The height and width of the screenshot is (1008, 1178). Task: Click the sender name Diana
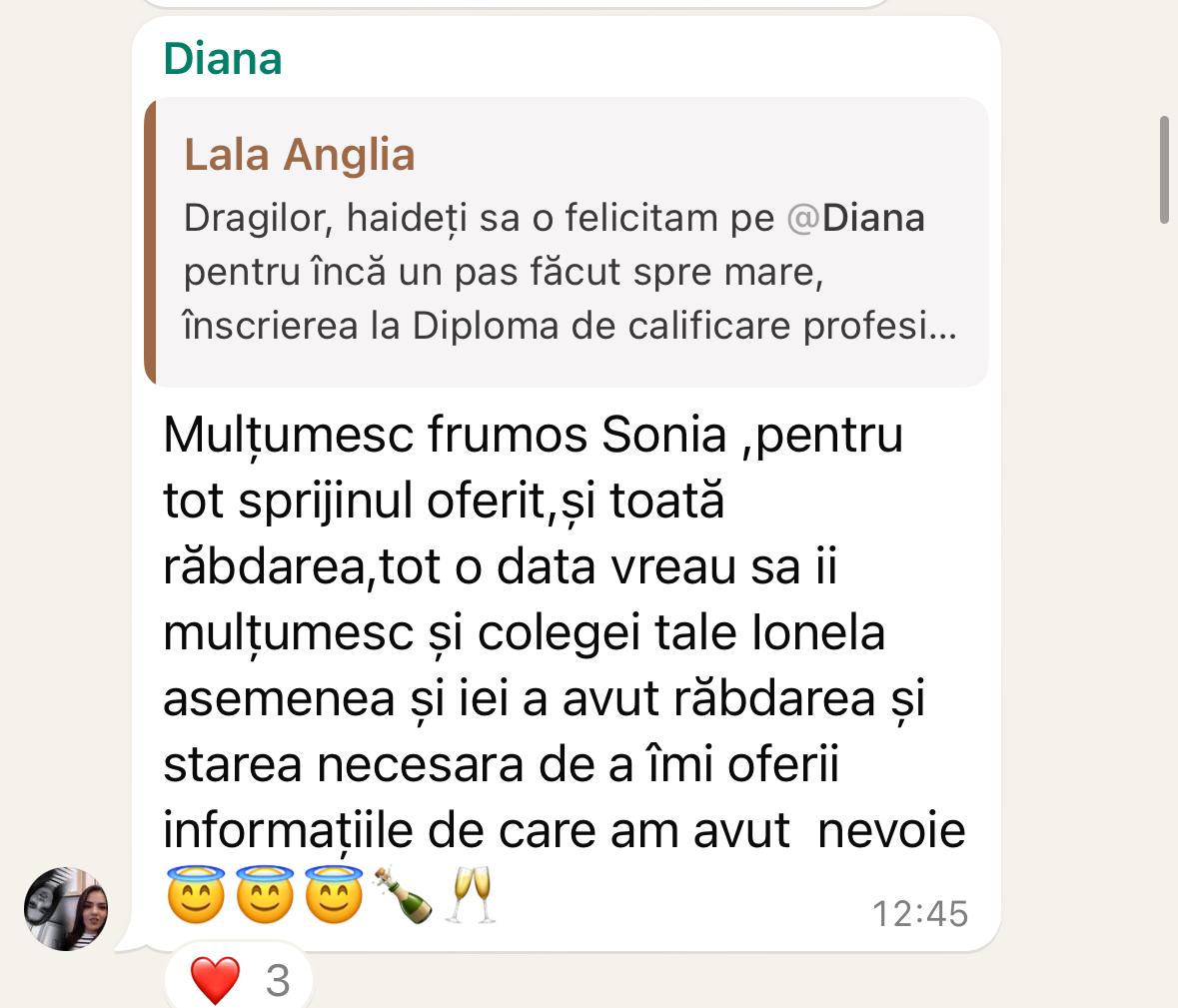(223, 59)
